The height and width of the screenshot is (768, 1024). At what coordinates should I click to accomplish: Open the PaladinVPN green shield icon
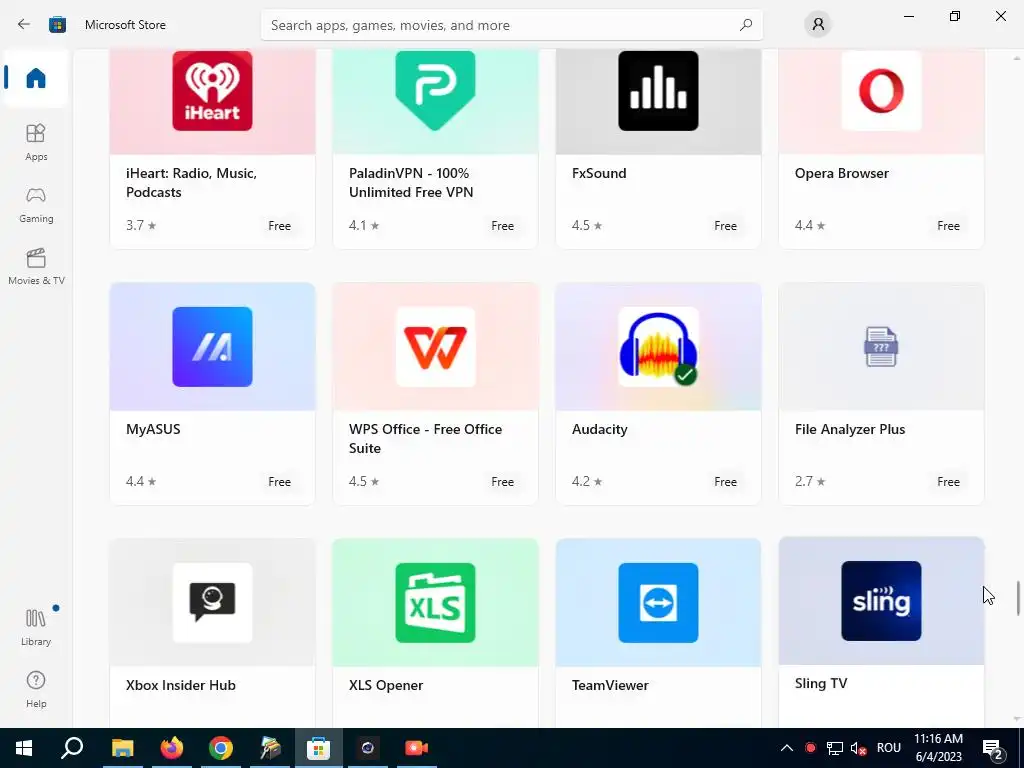435,91
